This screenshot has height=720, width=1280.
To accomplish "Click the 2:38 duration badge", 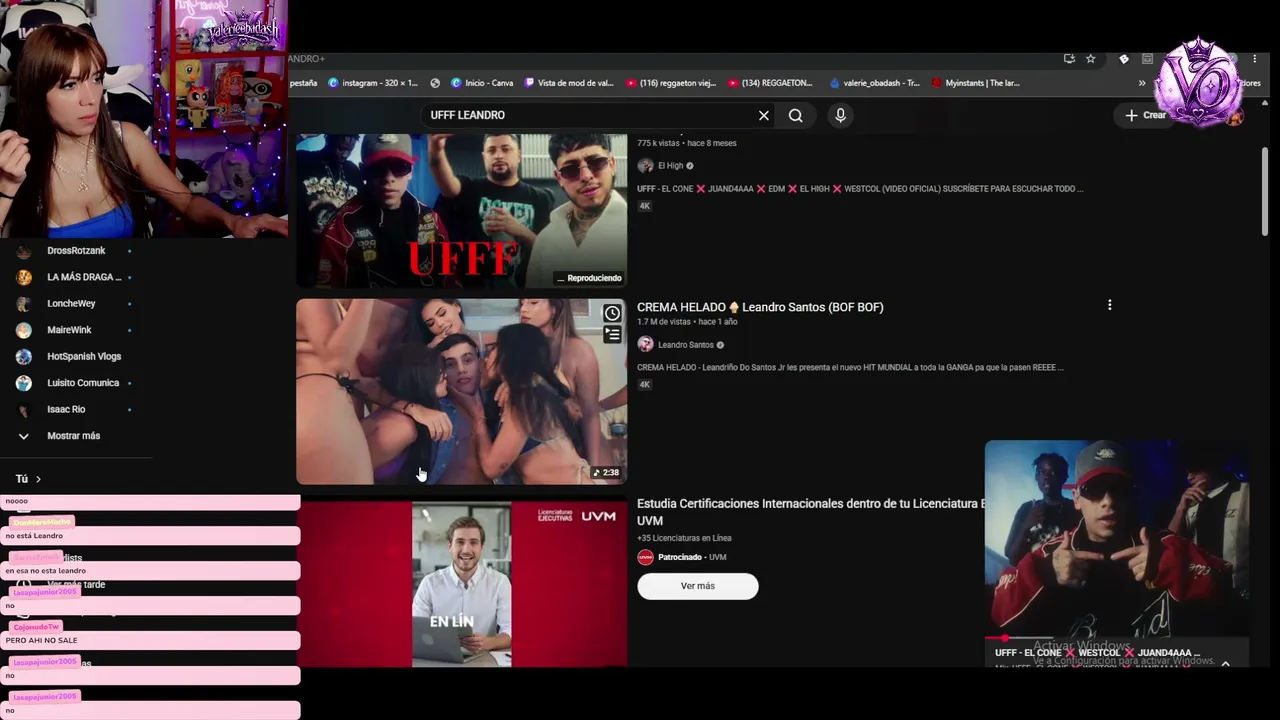I will pyautogui.click(x=606, y=472).
